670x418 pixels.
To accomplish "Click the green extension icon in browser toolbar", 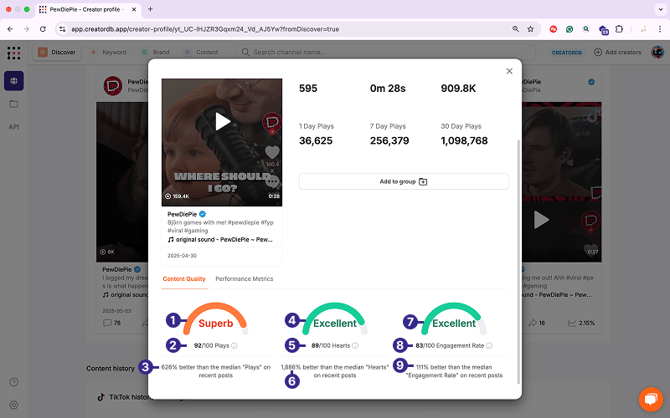I will 569,29.
